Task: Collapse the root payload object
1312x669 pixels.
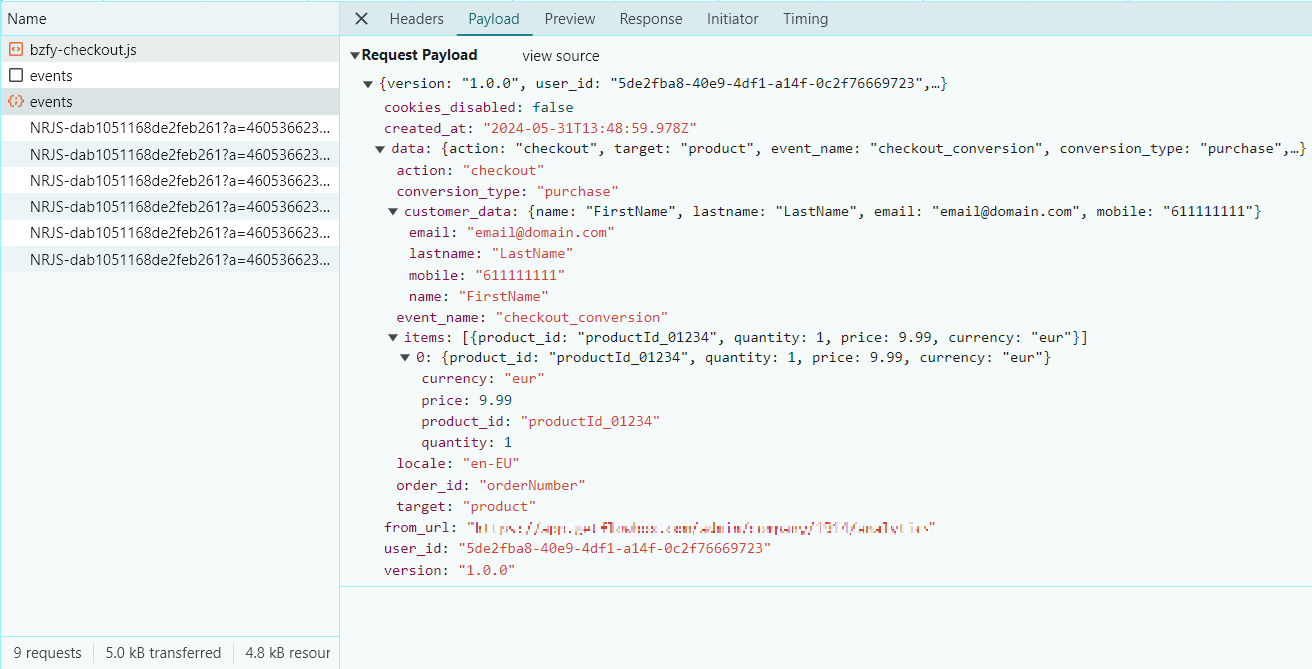Action: click(x=369, y=84)
